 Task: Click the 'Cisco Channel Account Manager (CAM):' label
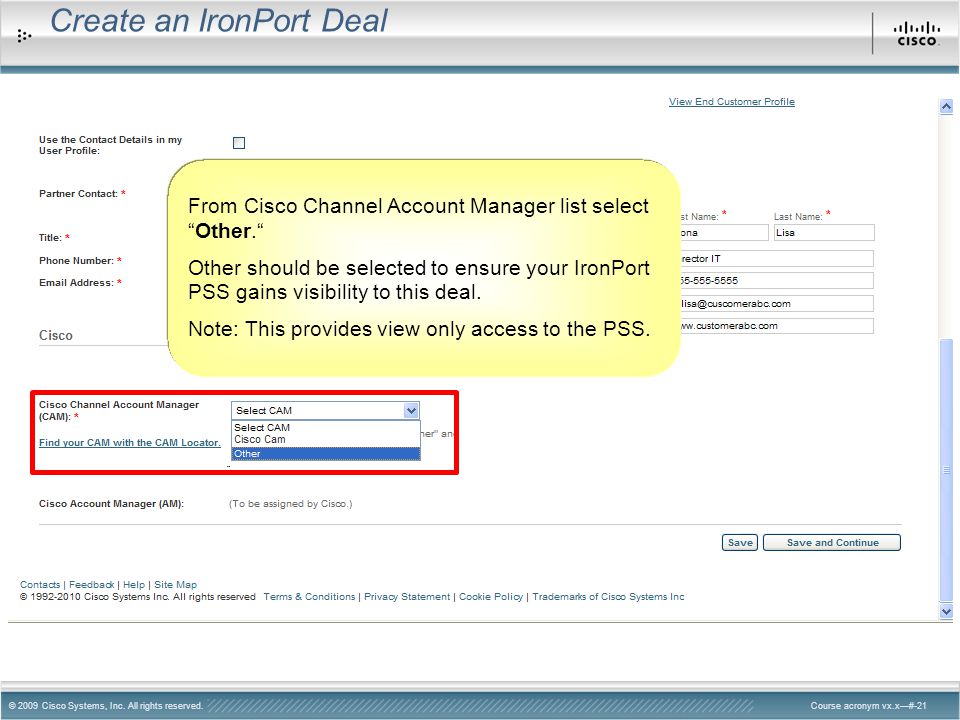pos(119,411)
